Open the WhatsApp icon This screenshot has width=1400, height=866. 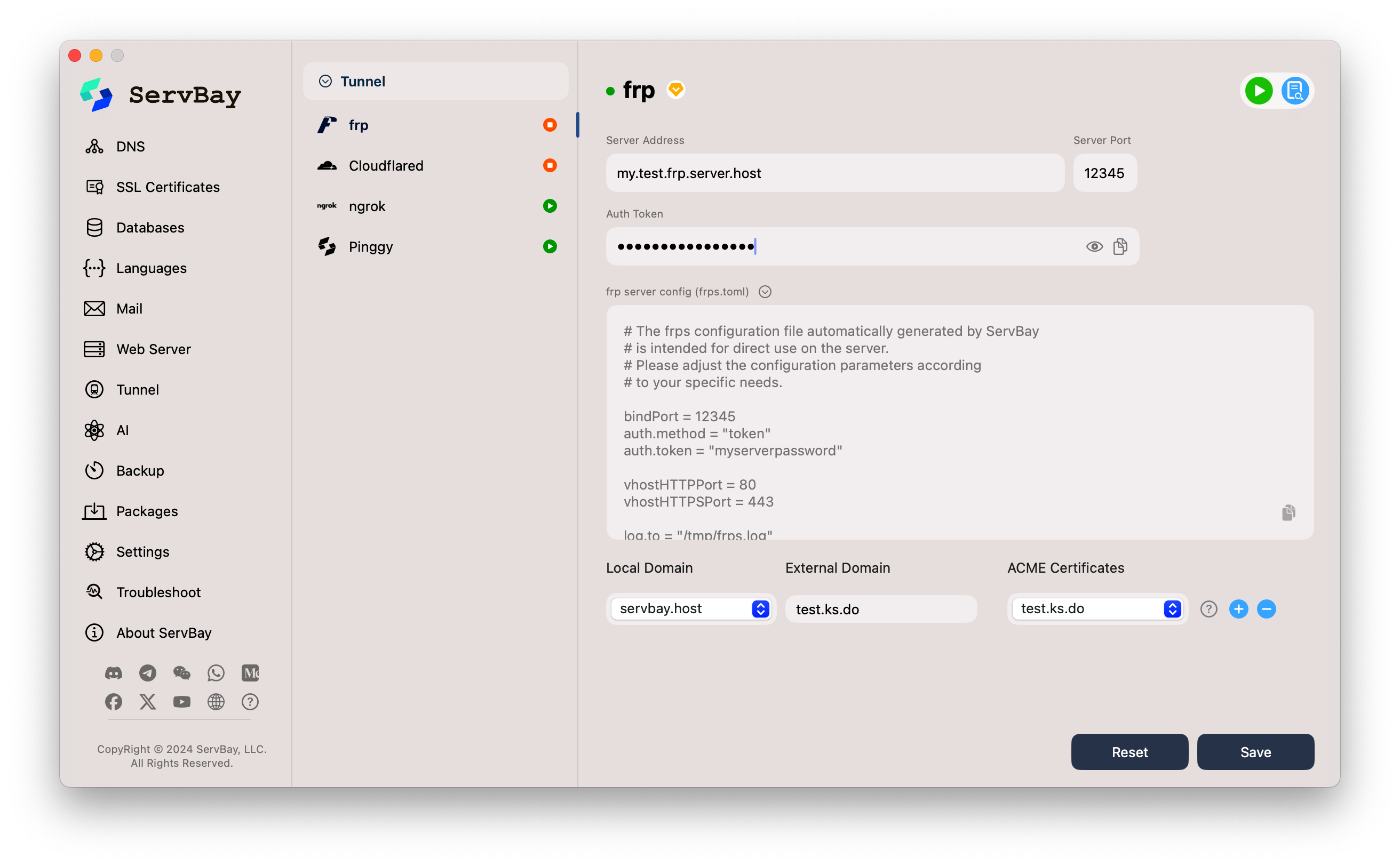216,673
